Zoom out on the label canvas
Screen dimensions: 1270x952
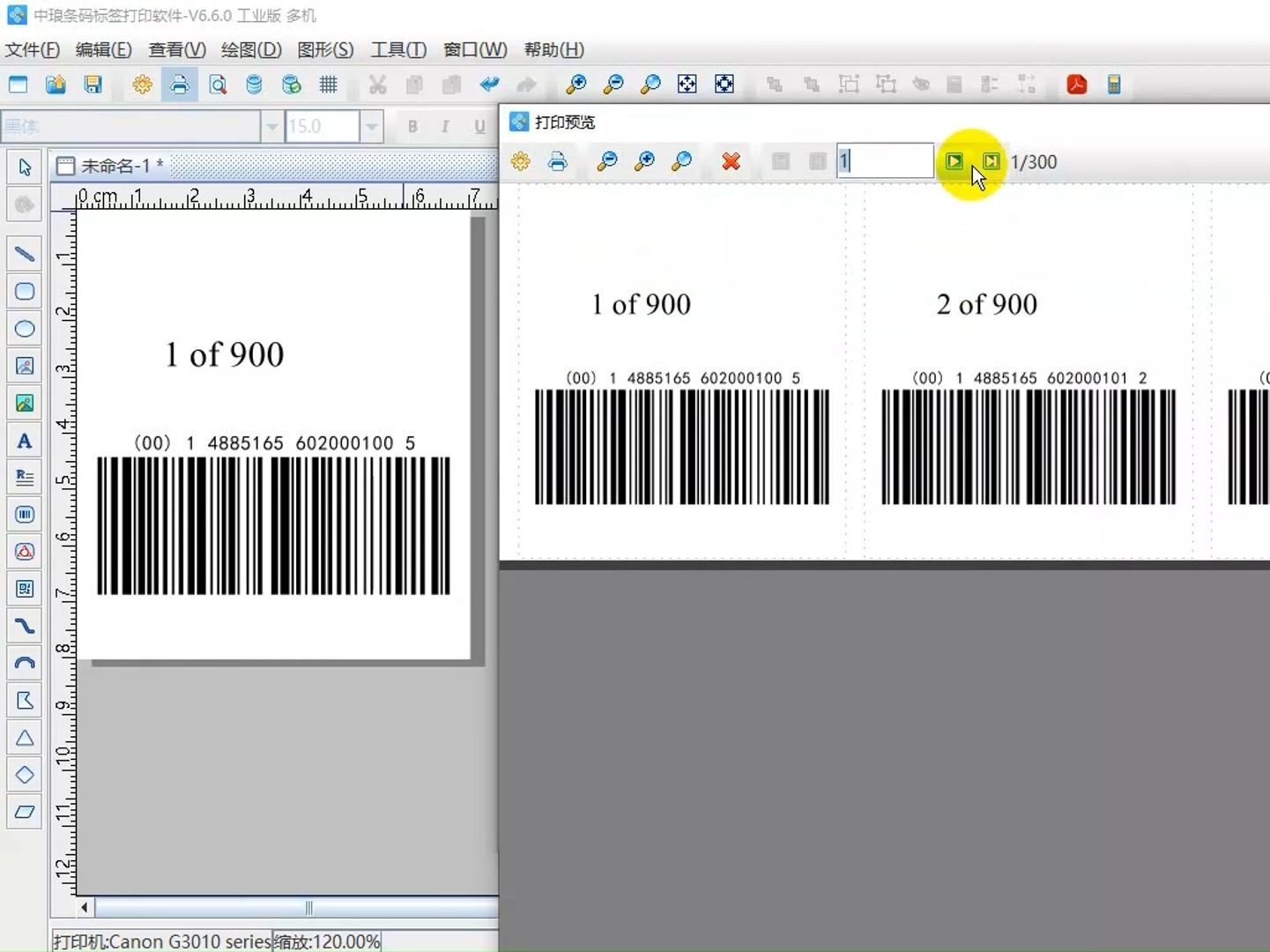pos(613,85)
